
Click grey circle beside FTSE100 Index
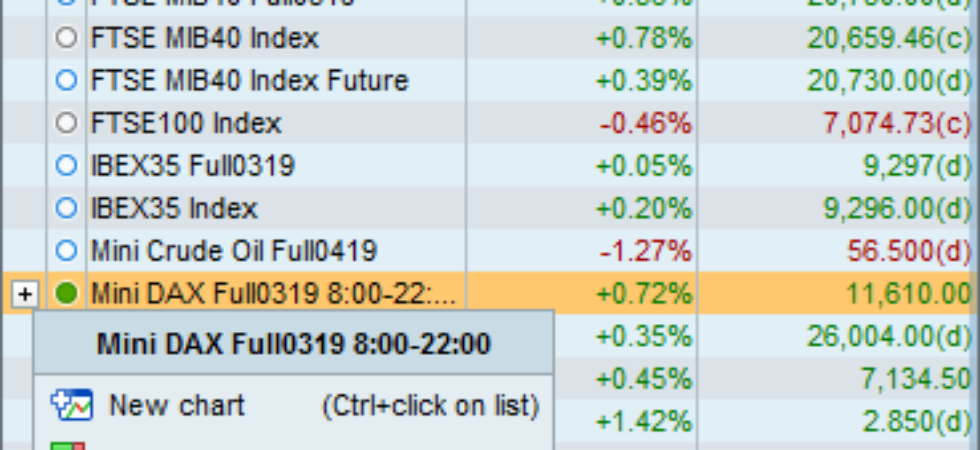(x=66, y=122)
